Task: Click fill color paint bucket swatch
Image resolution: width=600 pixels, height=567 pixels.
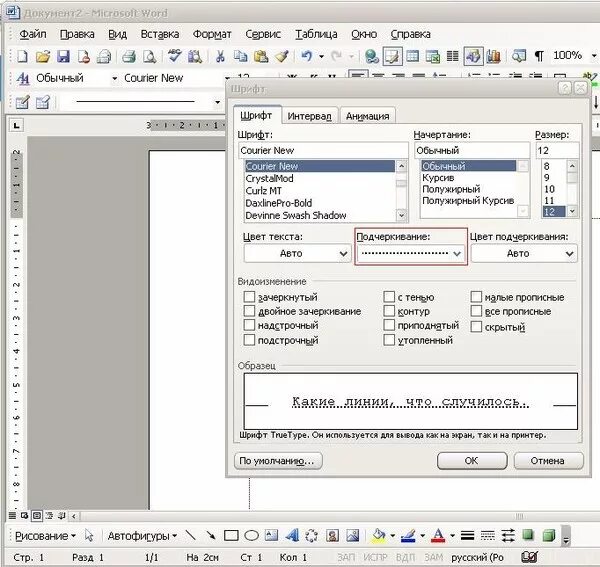Action: [378, 535]
